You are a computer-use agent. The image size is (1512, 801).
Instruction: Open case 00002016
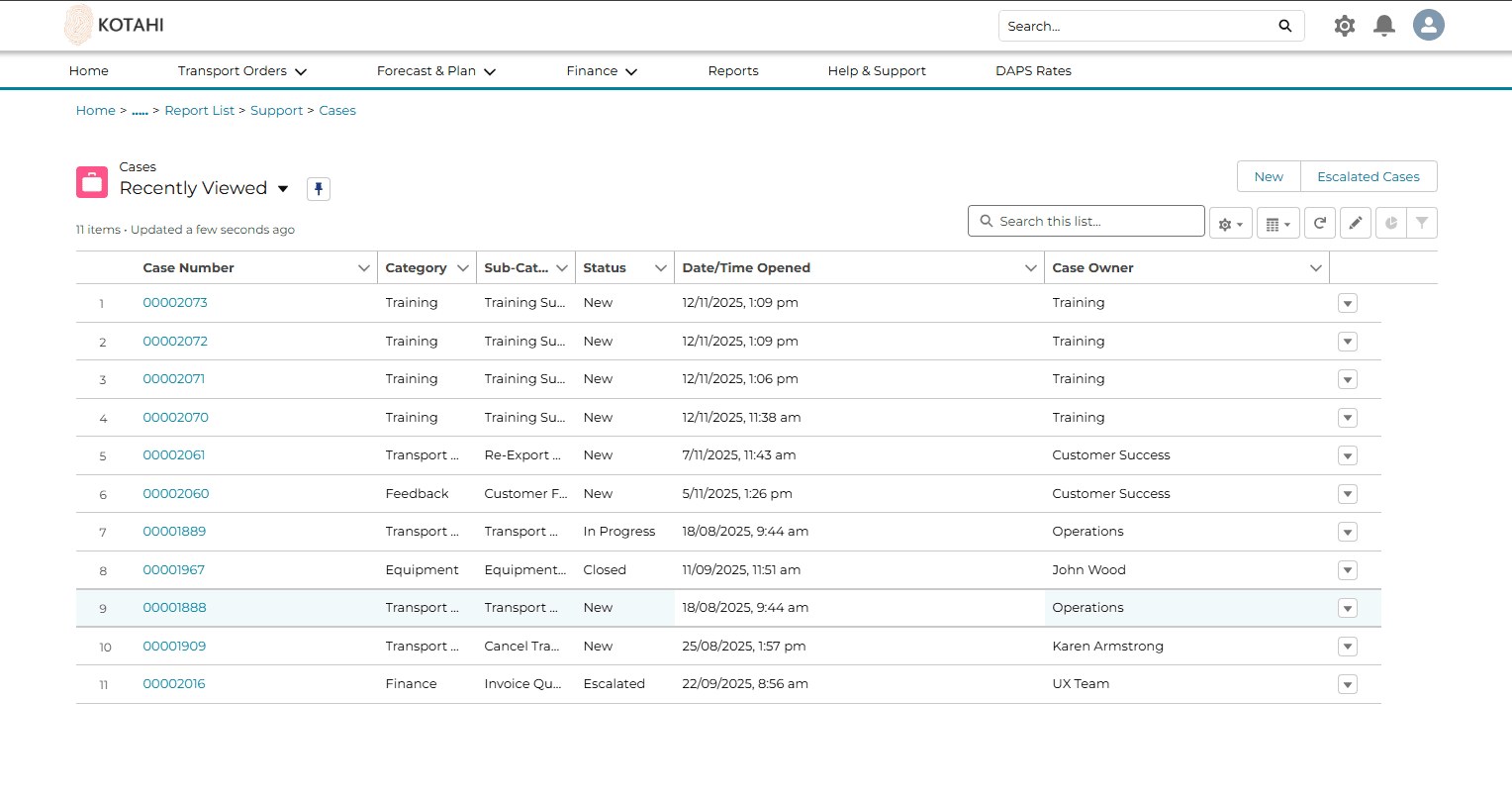[x=174, y=684]
